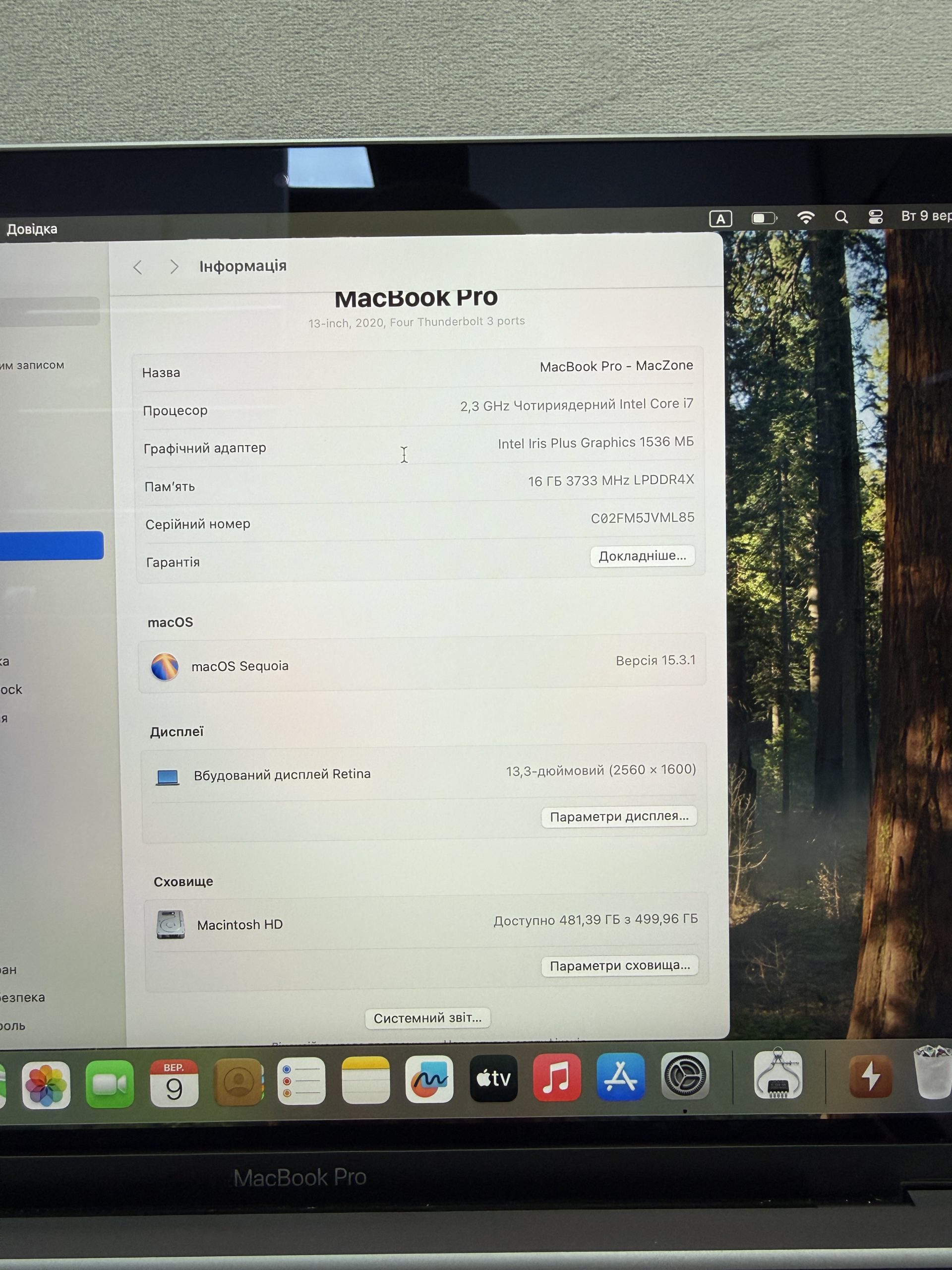This screenshot has width=952, height=1270.
Task: Click the Версія 15.3.1 text
Action: (655, 660)
